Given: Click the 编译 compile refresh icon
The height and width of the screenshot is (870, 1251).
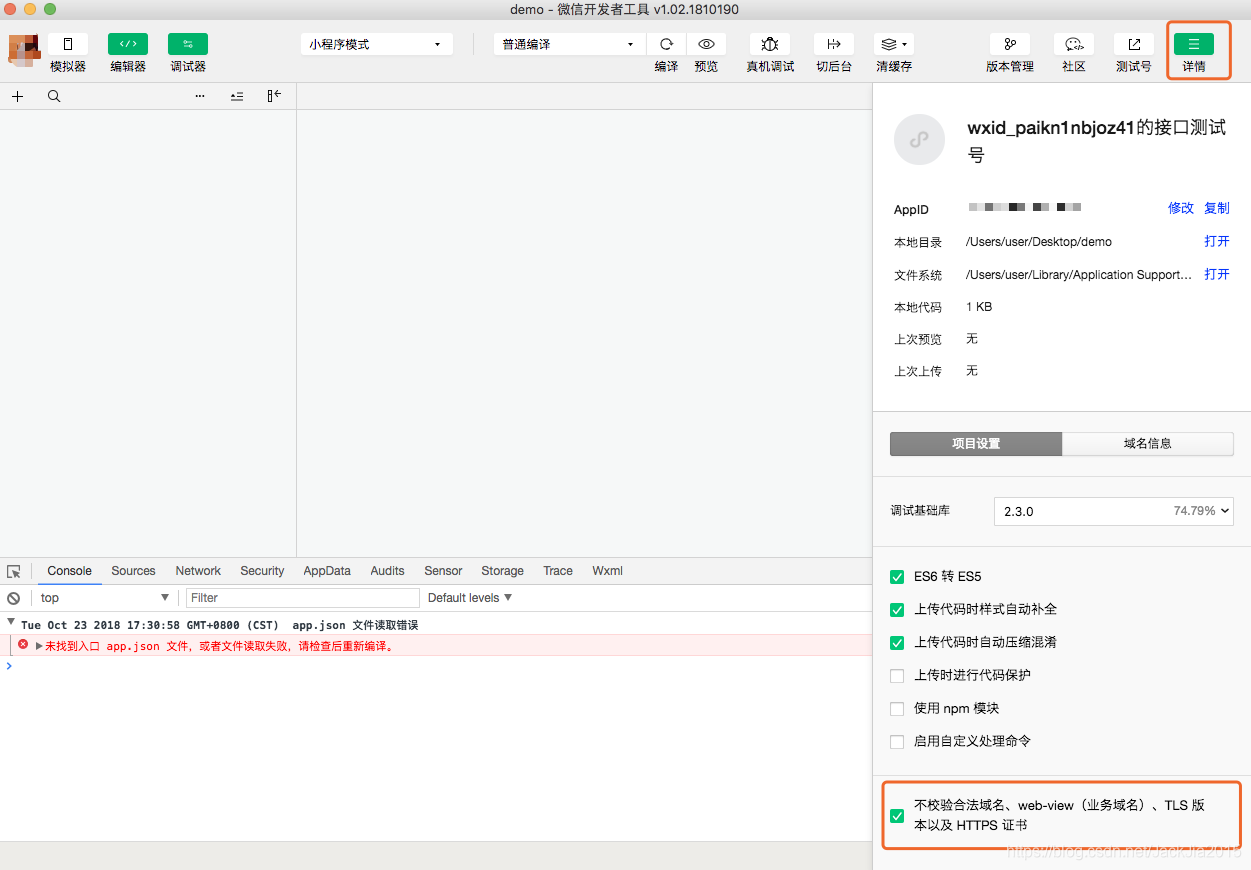Looking at the screenshot, I should click(x=666, y=44).
